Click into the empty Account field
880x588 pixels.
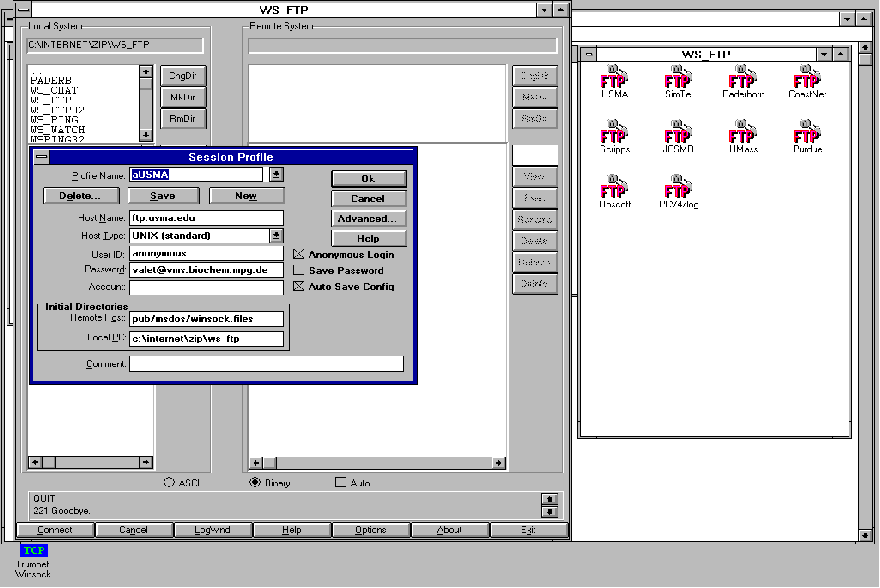[x=207, y=287]
